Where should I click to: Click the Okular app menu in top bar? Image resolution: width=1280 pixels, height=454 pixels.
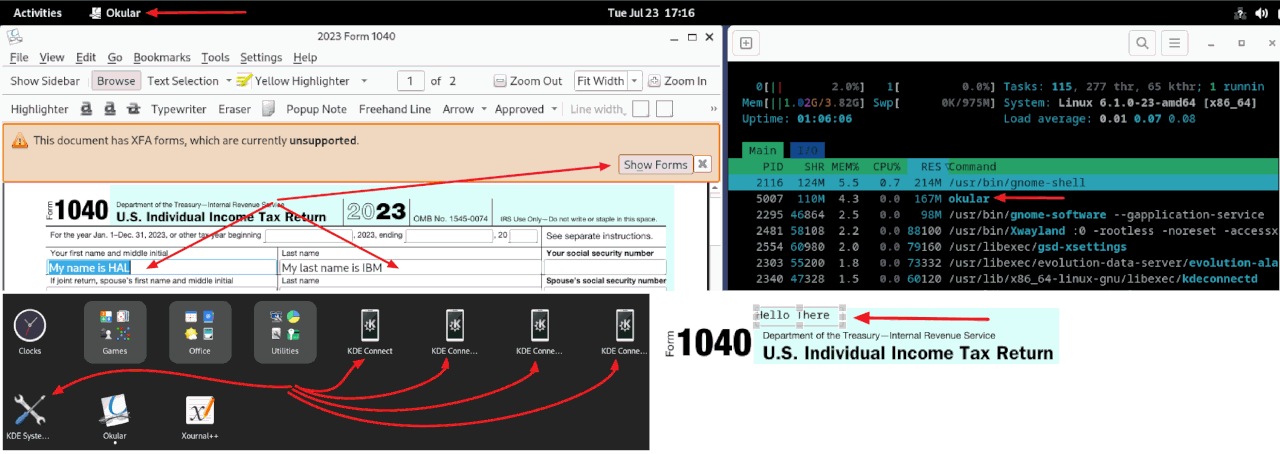[x=115, y=13]
